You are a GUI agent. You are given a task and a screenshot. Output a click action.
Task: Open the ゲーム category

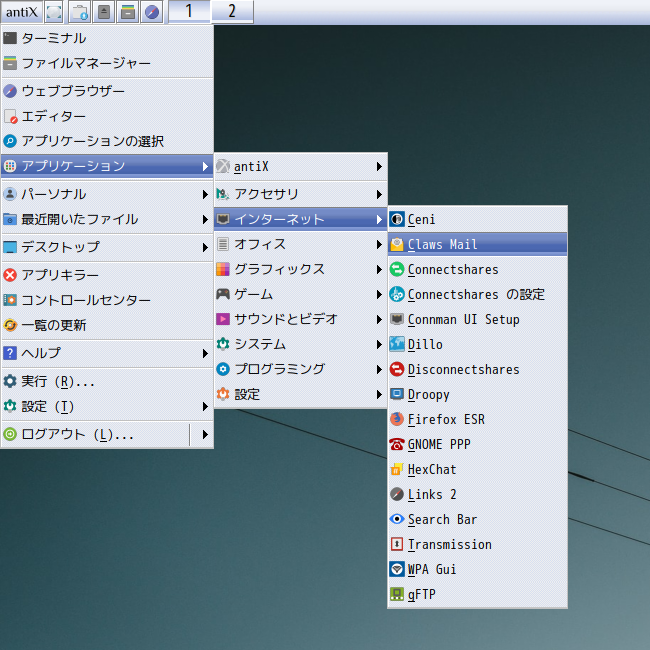click(301, 294)
